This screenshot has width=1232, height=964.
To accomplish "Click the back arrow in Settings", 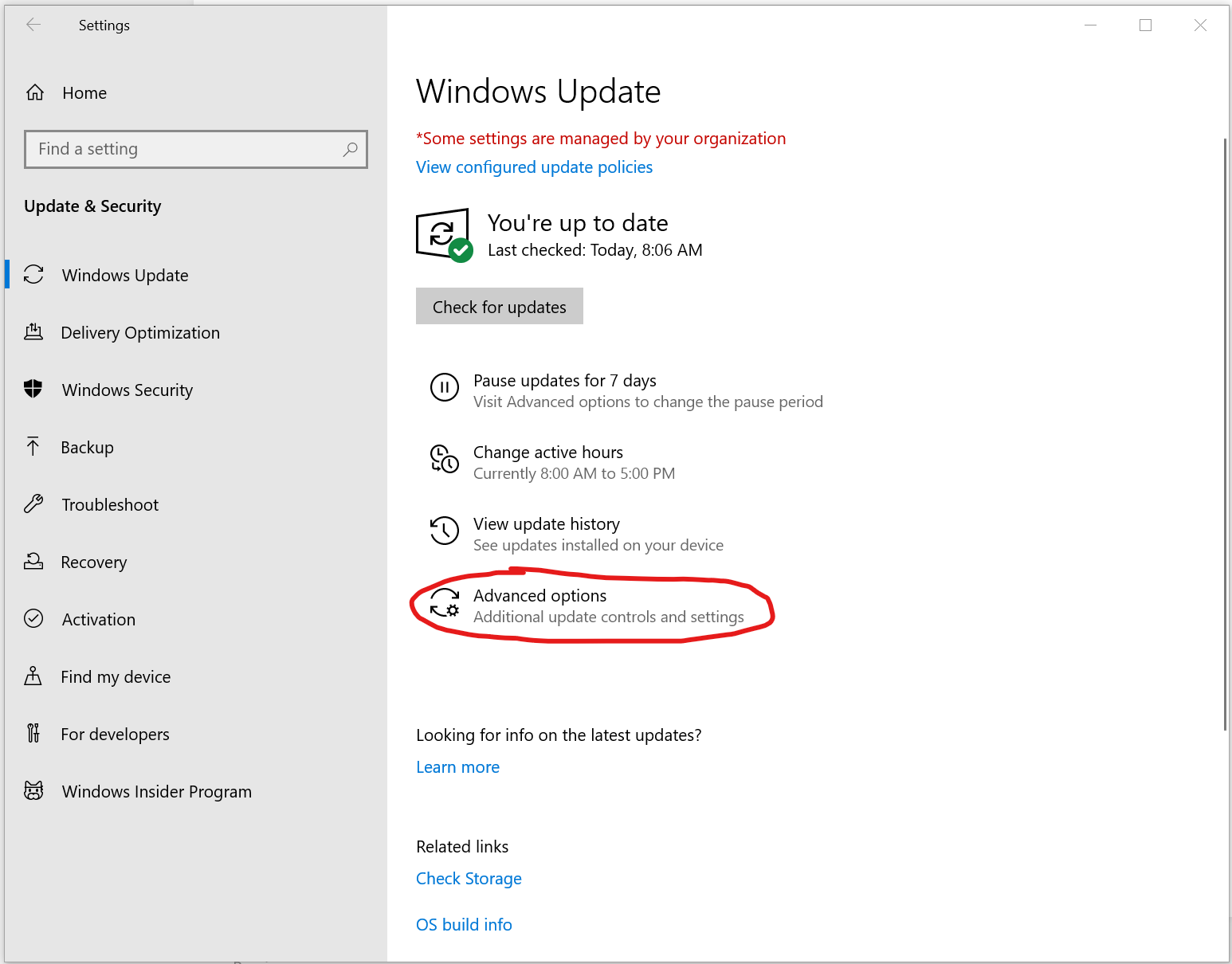I will pos(33,25).
